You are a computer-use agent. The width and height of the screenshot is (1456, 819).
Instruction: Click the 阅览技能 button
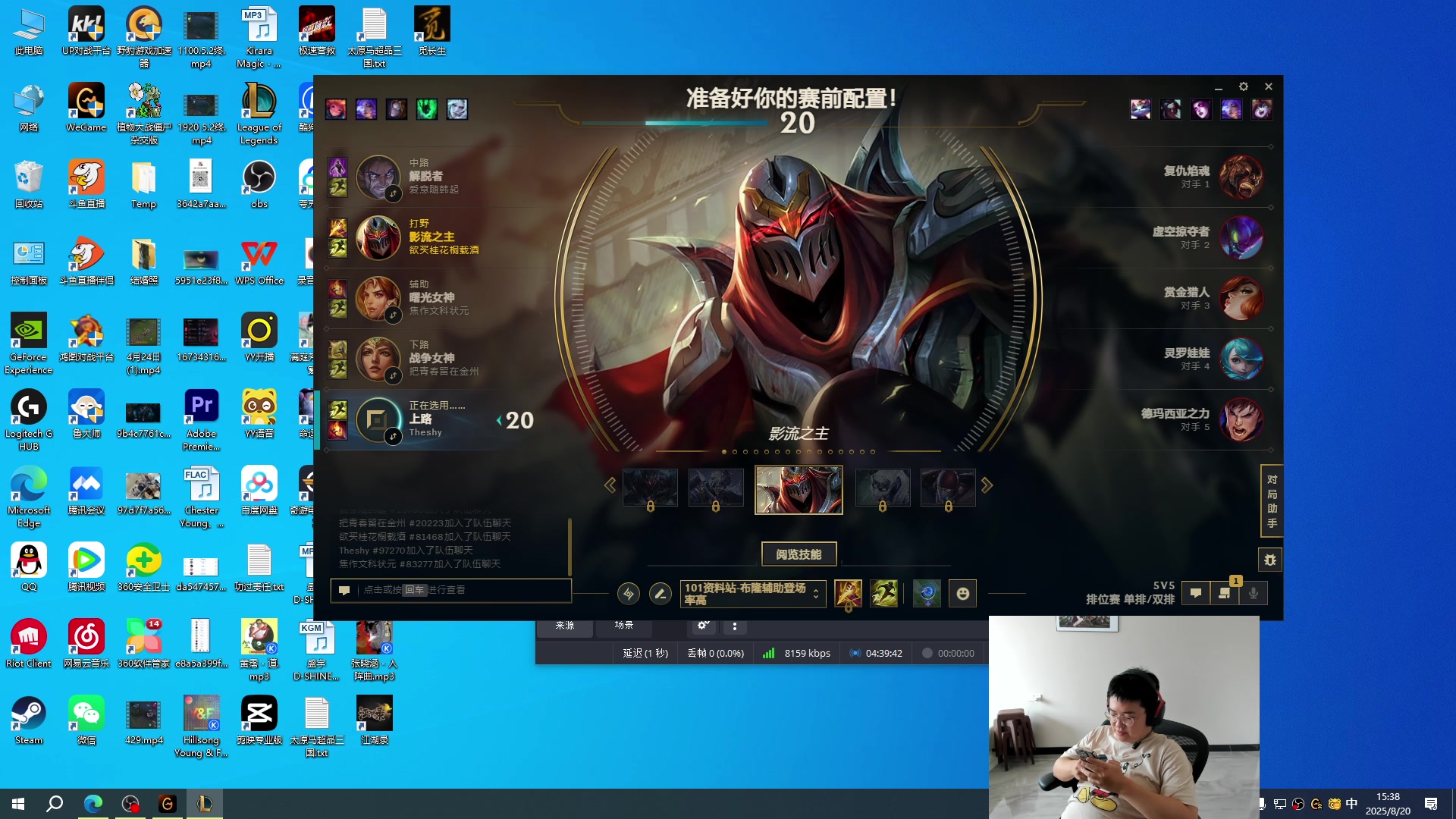coord(799,554)
